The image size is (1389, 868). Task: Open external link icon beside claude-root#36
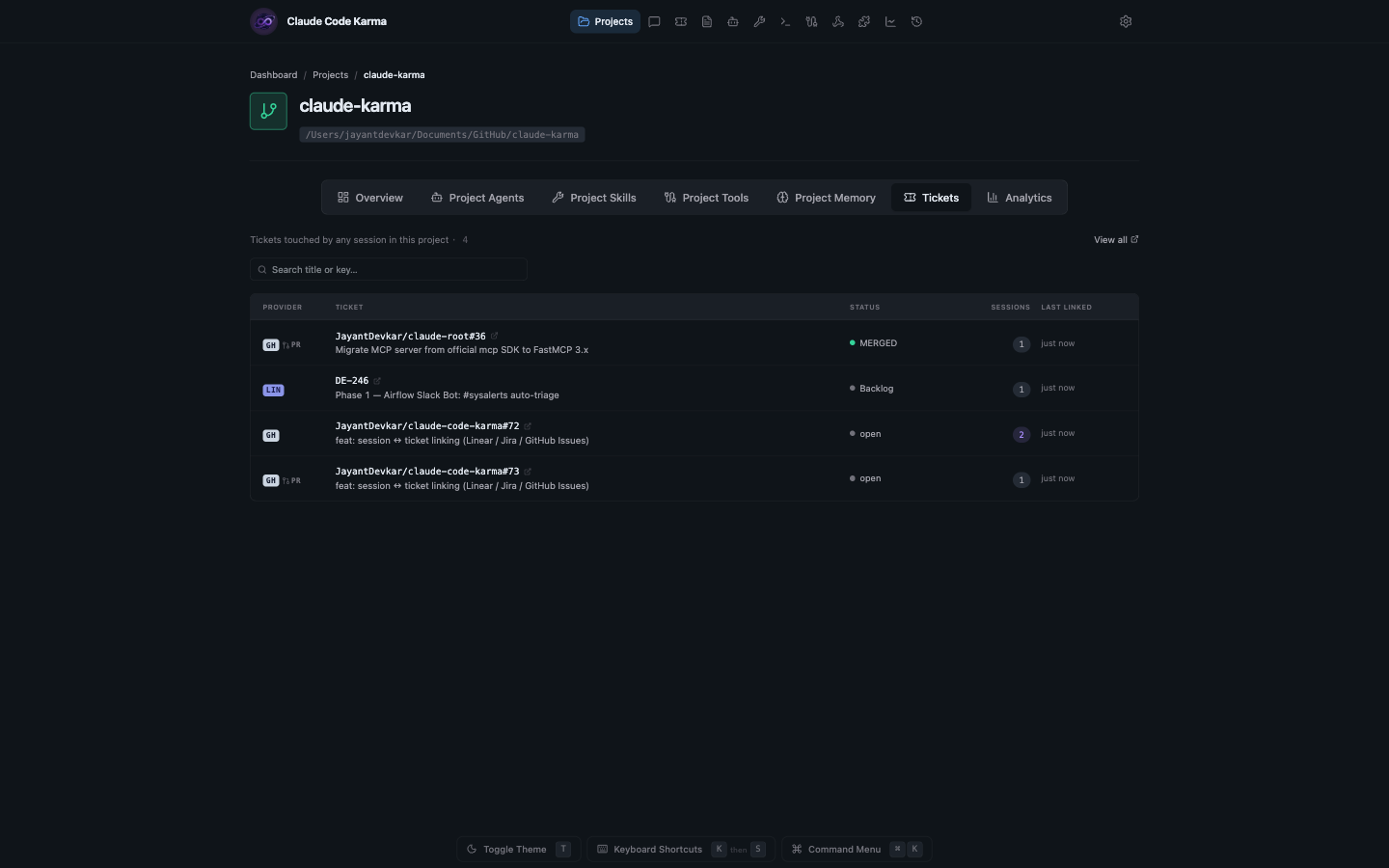[494, 336]
